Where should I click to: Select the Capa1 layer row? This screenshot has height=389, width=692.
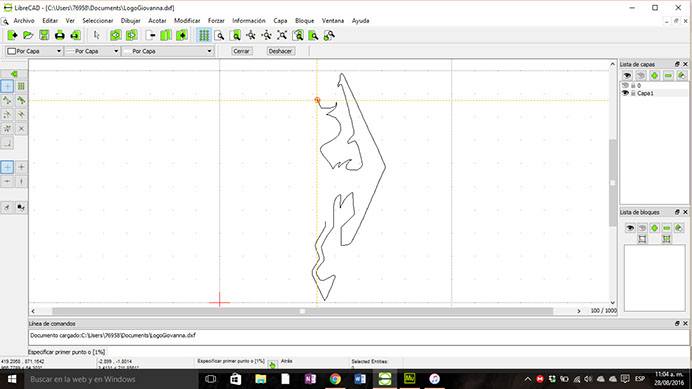pyautogui.click(x=654, y=93)
